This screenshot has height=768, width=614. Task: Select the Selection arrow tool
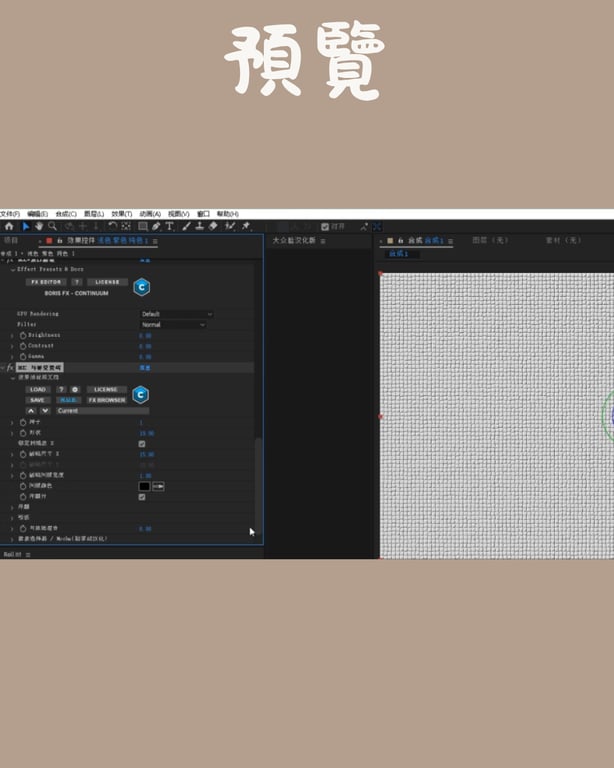pyautogui.click(x=25, y=226)
